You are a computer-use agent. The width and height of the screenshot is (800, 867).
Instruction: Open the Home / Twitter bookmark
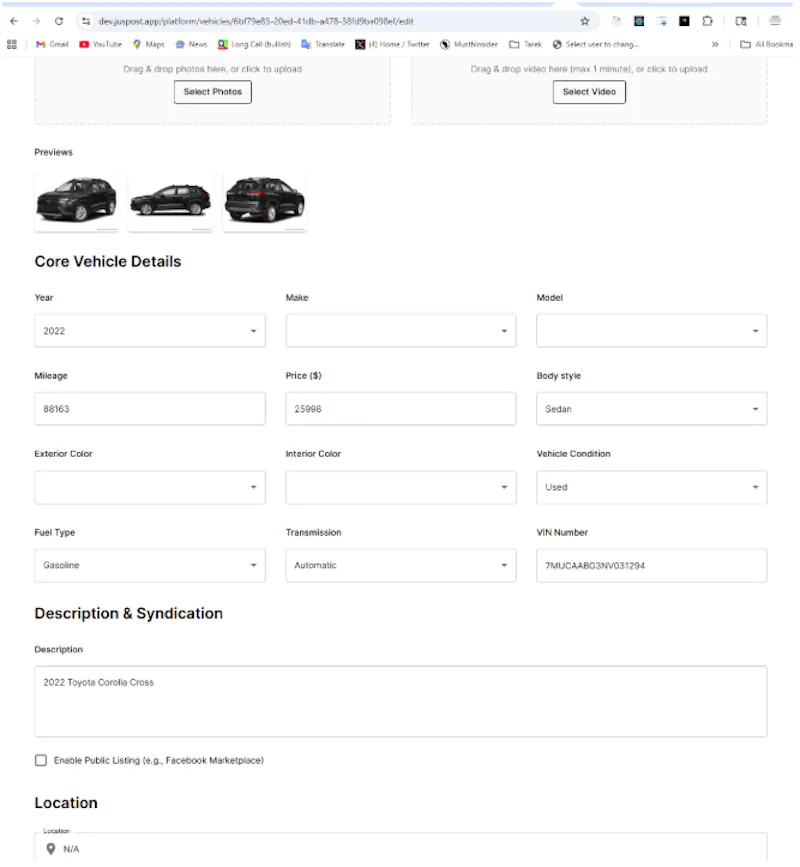pos(393,44)
